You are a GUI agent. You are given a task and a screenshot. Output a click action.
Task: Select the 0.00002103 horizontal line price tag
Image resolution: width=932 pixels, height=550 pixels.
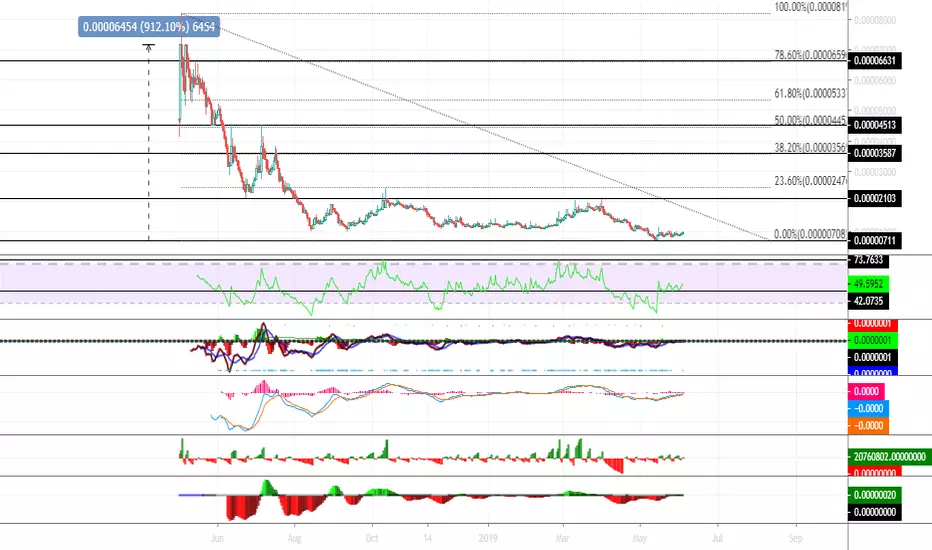coord(875,199)
